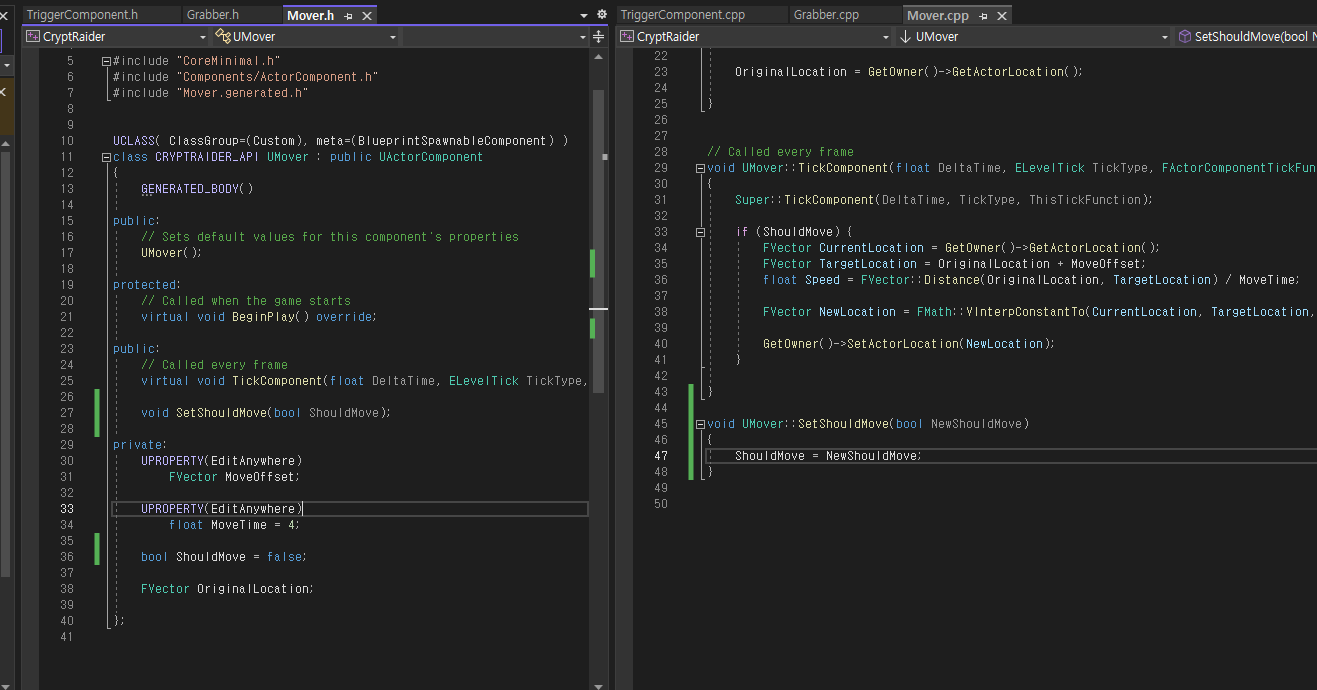Collapse the class UMover outline region
This screenshot has height=690, width=1317.
point(106,157)
